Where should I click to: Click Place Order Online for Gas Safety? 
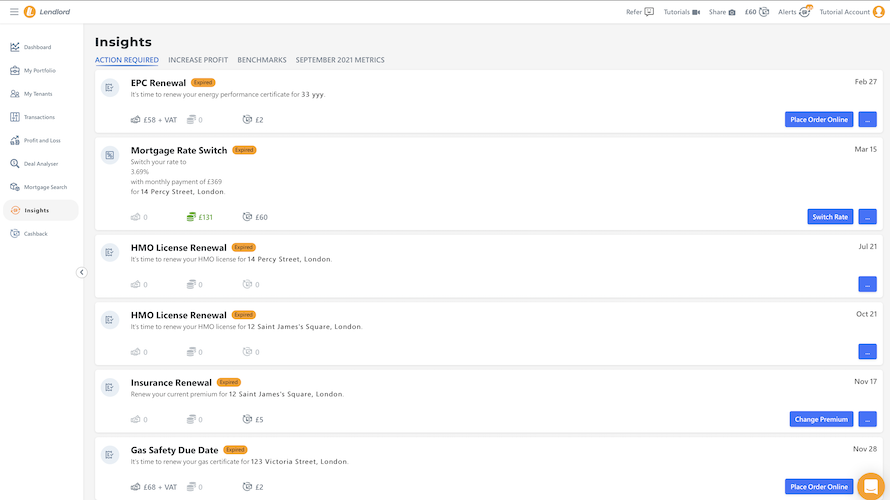[819, 486]
